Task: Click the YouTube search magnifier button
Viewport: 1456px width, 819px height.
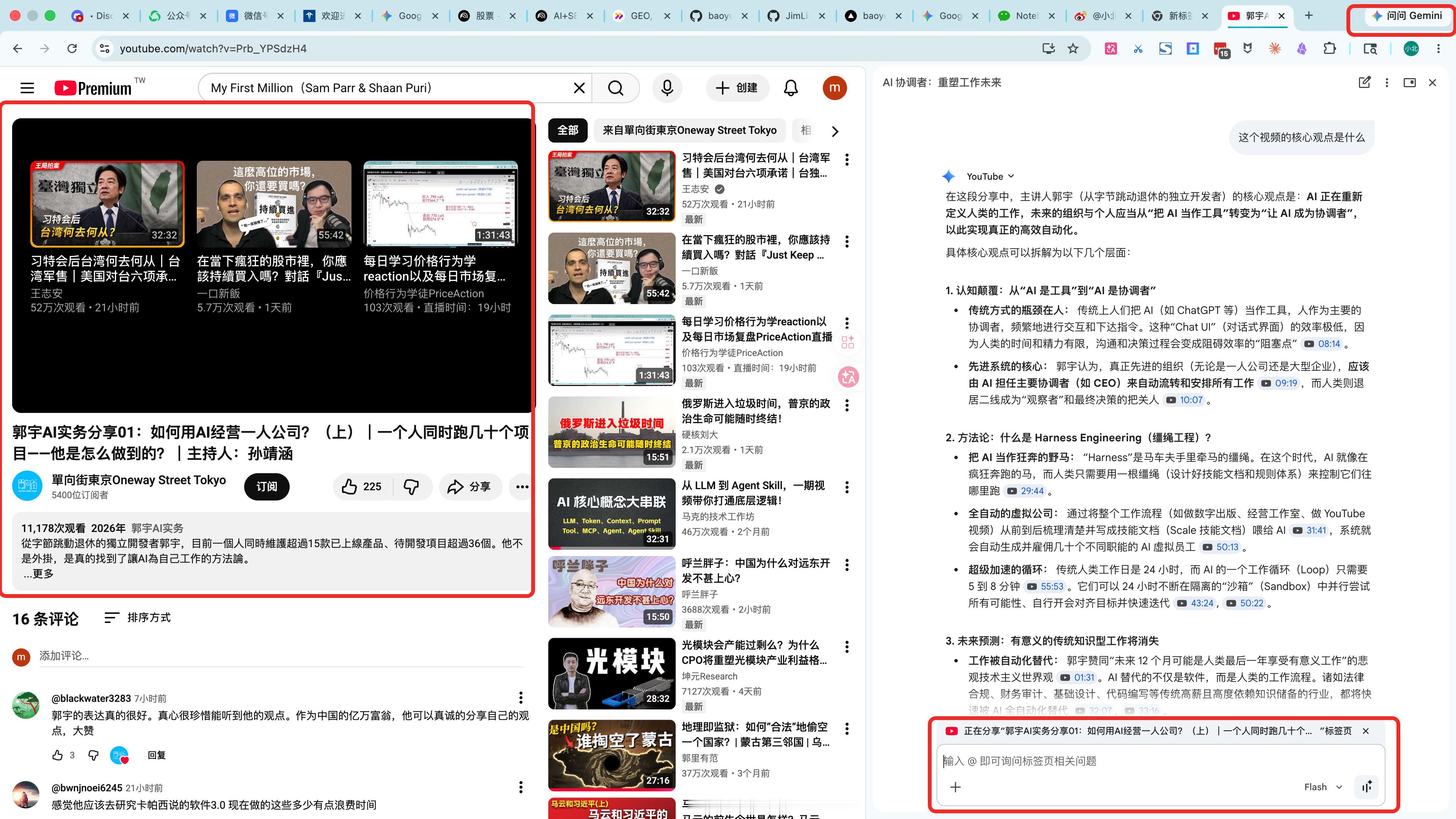Action: tap(615, 88)
